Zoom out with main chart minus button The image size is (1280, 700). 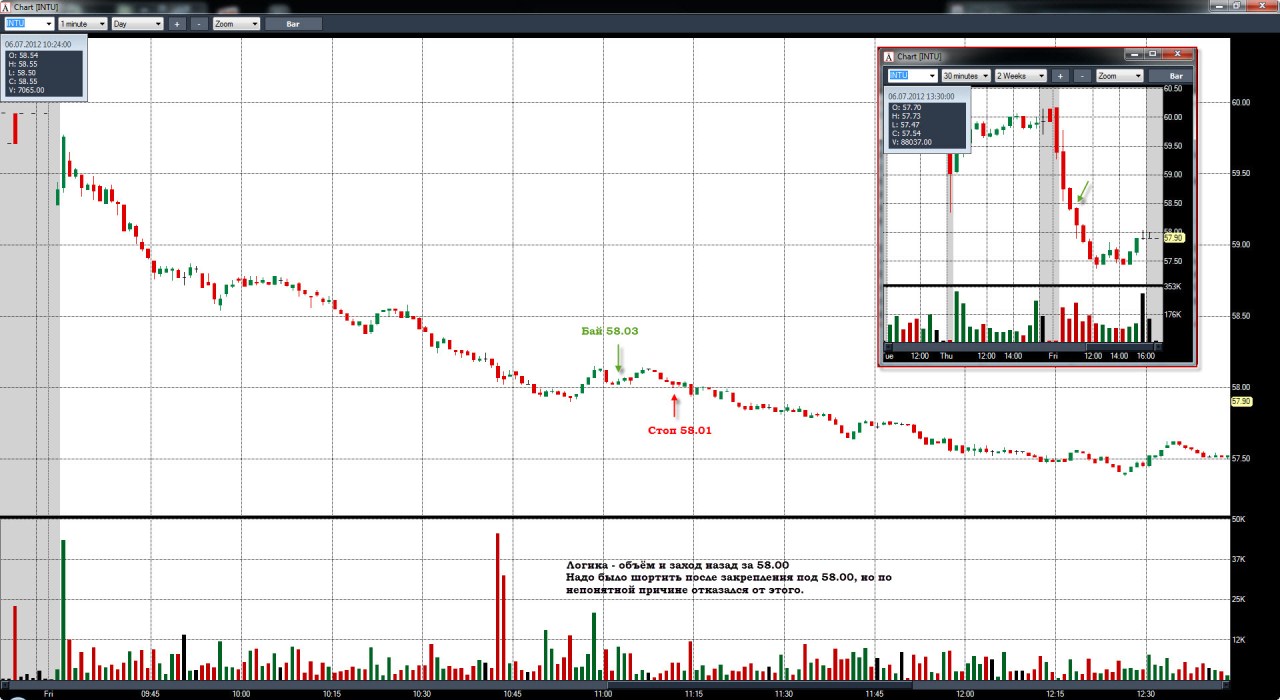[x=198, y=23]
